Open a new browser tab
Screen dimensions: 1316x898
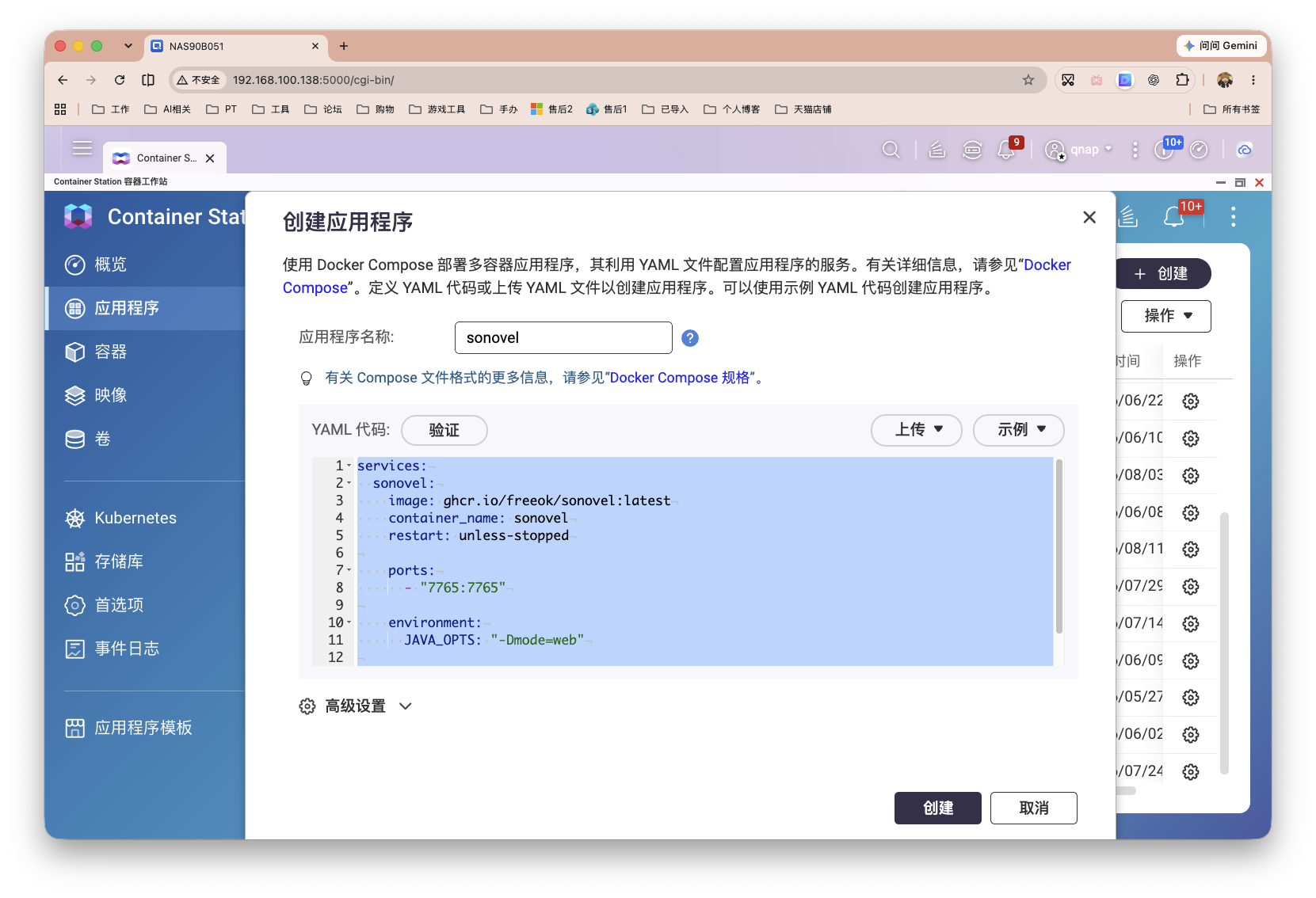point(343,46)
